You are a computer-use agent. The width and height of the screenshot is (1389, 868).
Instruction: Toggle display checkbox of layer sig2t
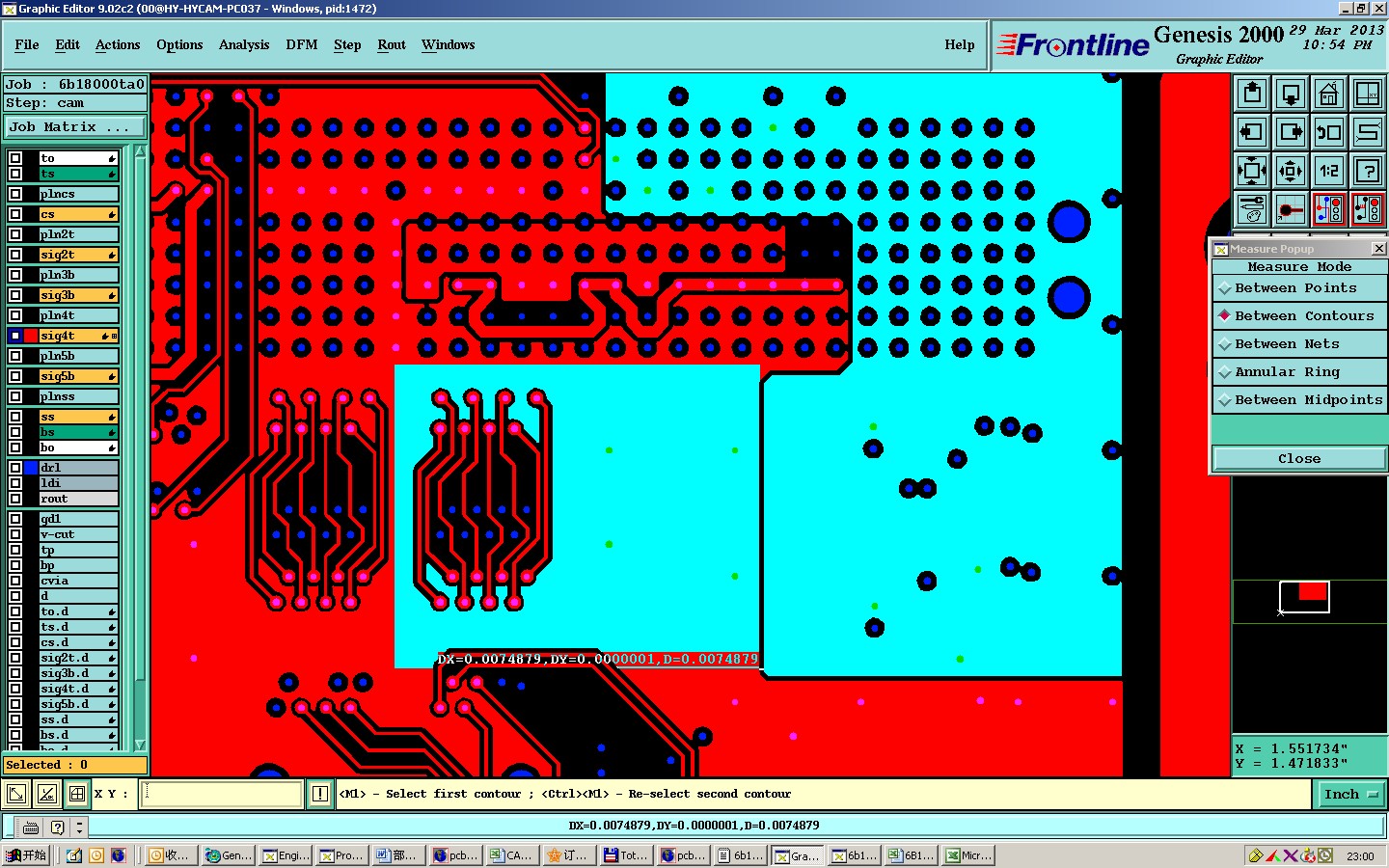click(x=15, y=255)
